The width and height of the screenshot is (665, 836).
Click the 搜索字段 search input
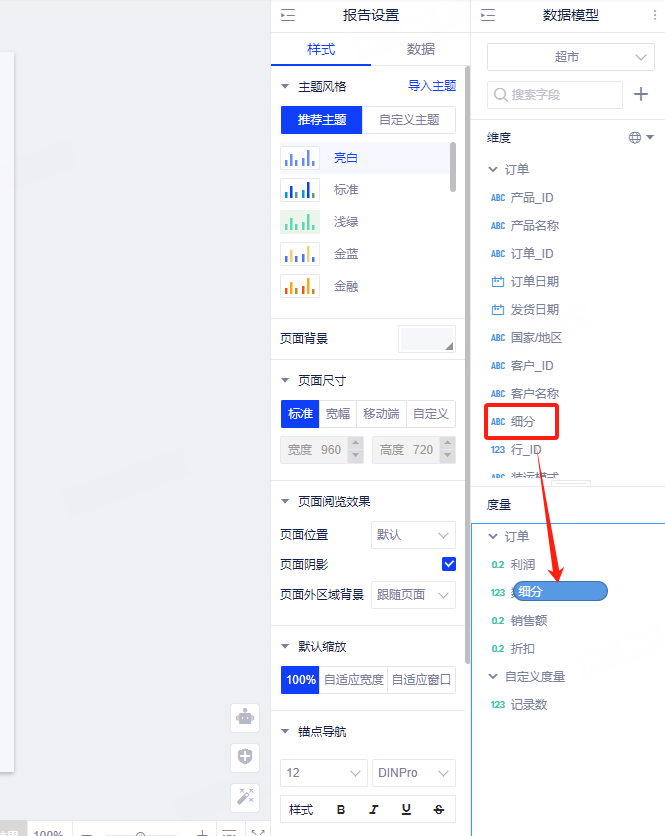tap(556, 94)
